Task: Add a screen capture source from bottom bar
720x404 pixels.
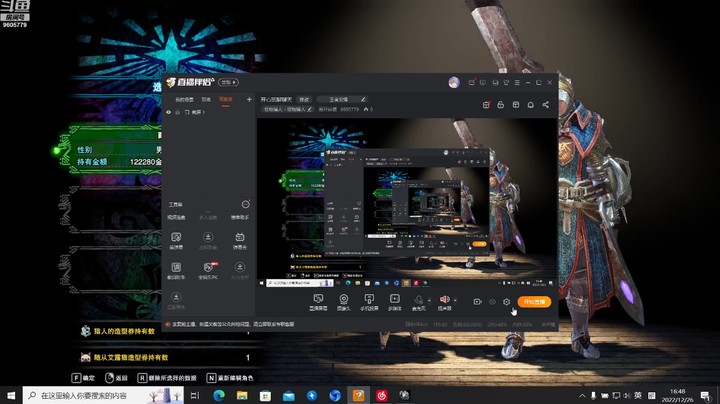Action: coord(318,302)
